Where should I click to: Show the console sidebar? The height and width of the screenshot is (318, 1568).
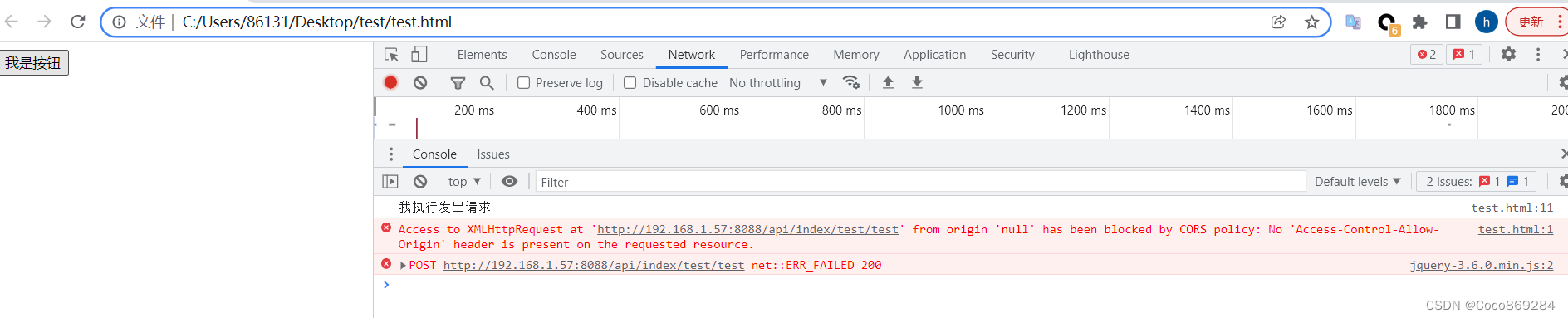(390, 182)
